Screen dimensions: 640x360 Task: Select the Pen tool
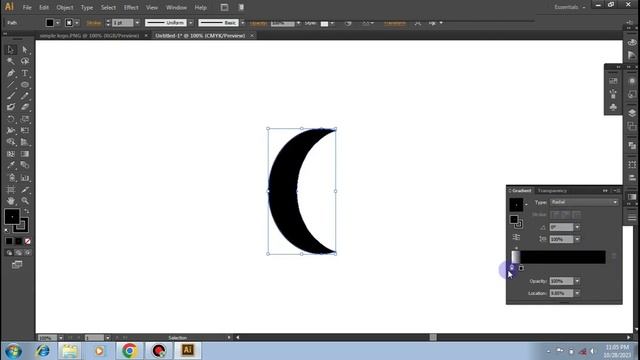[11, 73]
